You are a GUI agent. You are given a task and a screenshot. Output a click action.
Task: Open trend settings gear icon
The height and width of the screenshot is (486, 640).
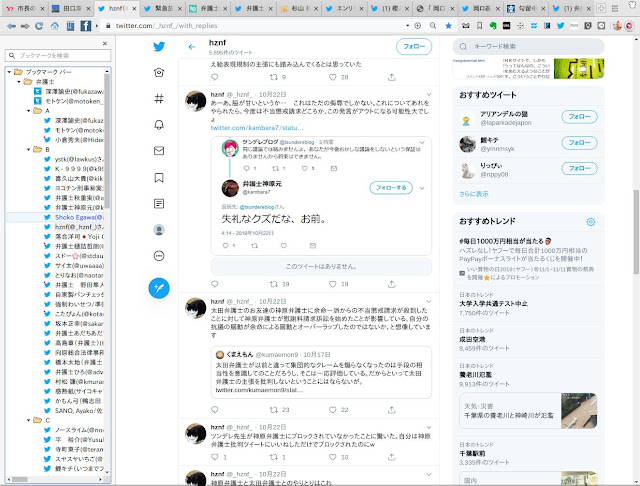point(591,222)
